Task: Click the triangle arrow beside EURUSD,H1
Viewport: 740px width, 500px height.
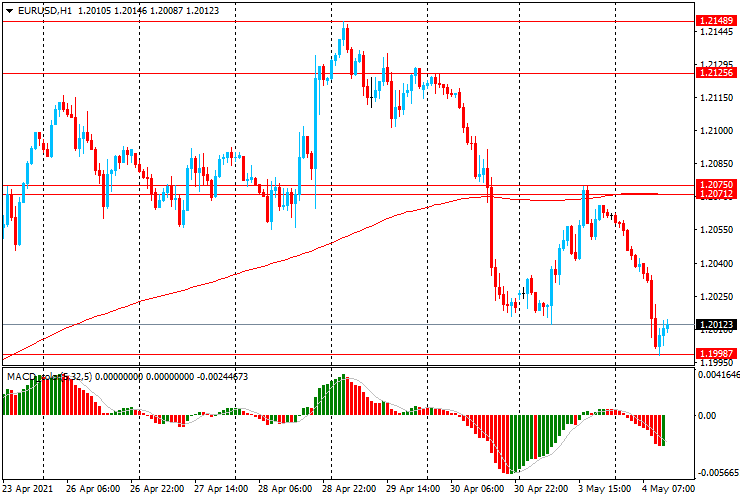Action: click(9, 10)
